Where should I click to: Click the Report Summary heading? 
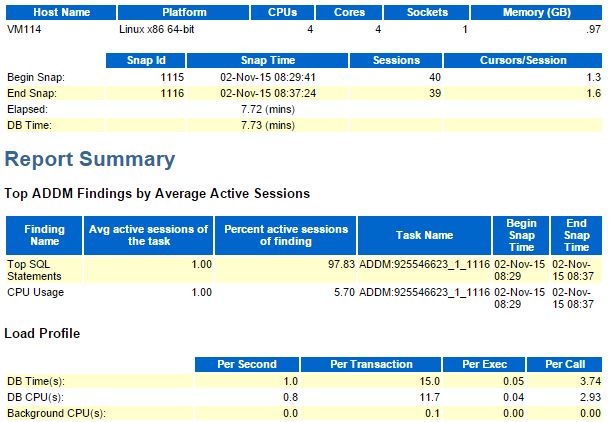90,159
